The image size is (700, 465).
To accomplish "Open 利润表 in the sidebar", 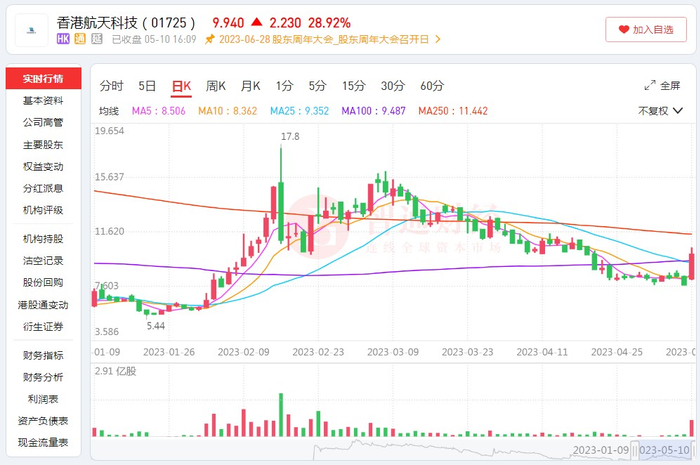I will [x=43, y=399].
